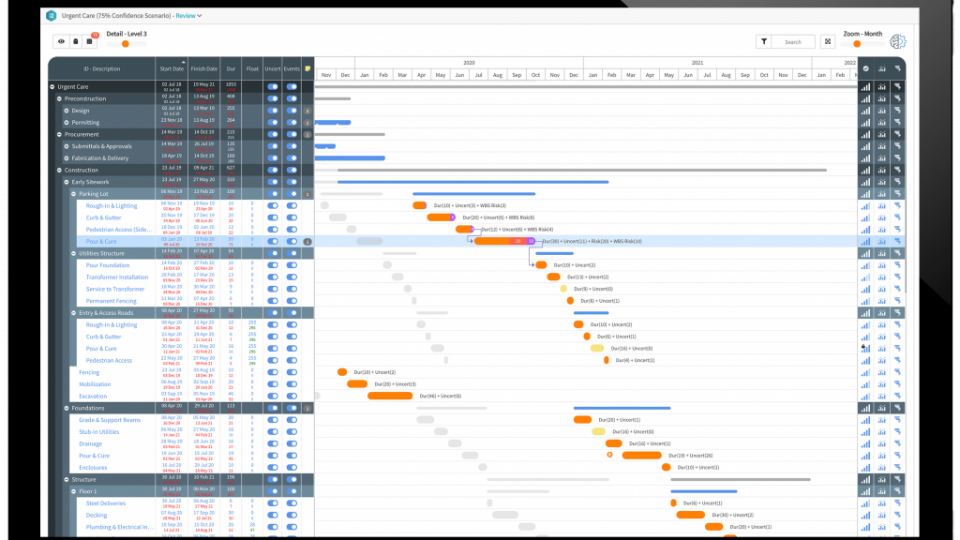Viewport: 960px width, 540px height.
Task: Open the notifications icon with red badge
Action: point(89,41)
